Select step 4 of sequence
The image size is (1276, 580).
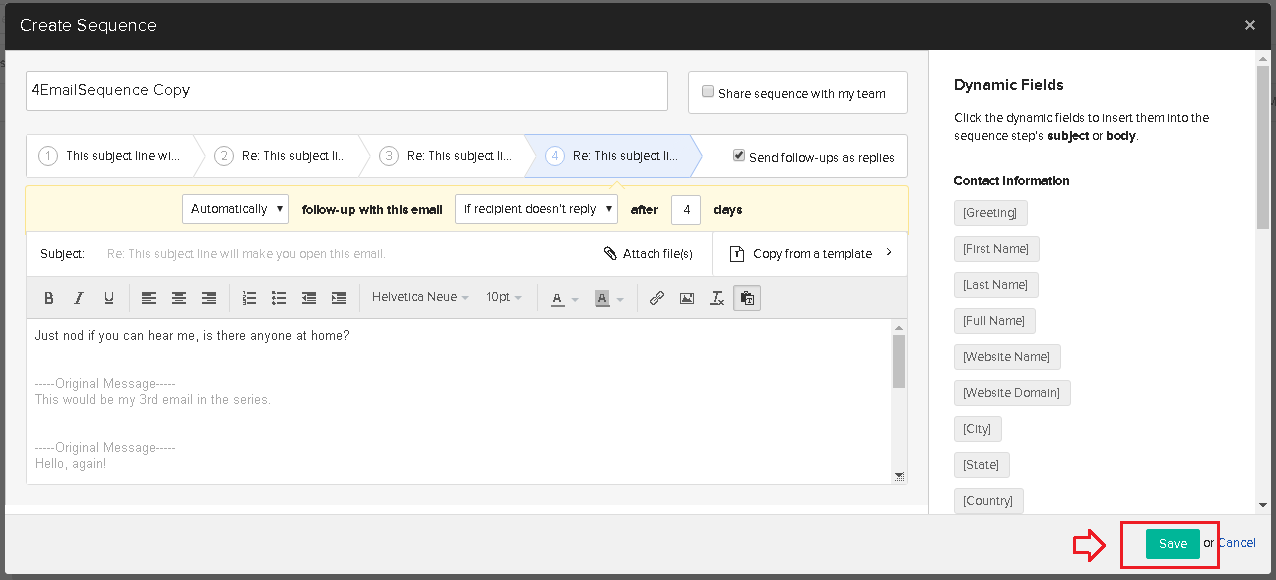point(612,156)
